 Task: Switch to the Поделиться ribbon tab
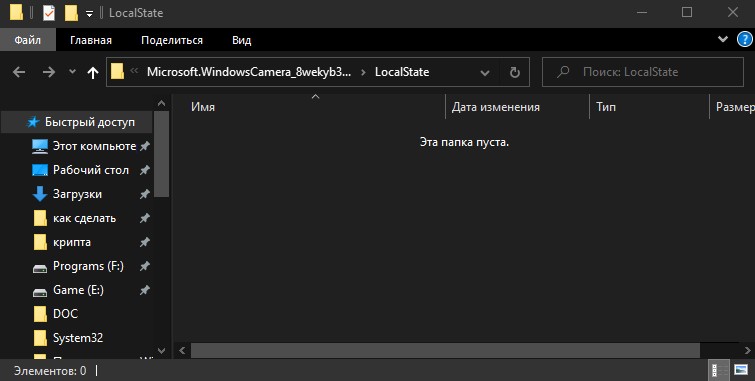pos(172,40)
